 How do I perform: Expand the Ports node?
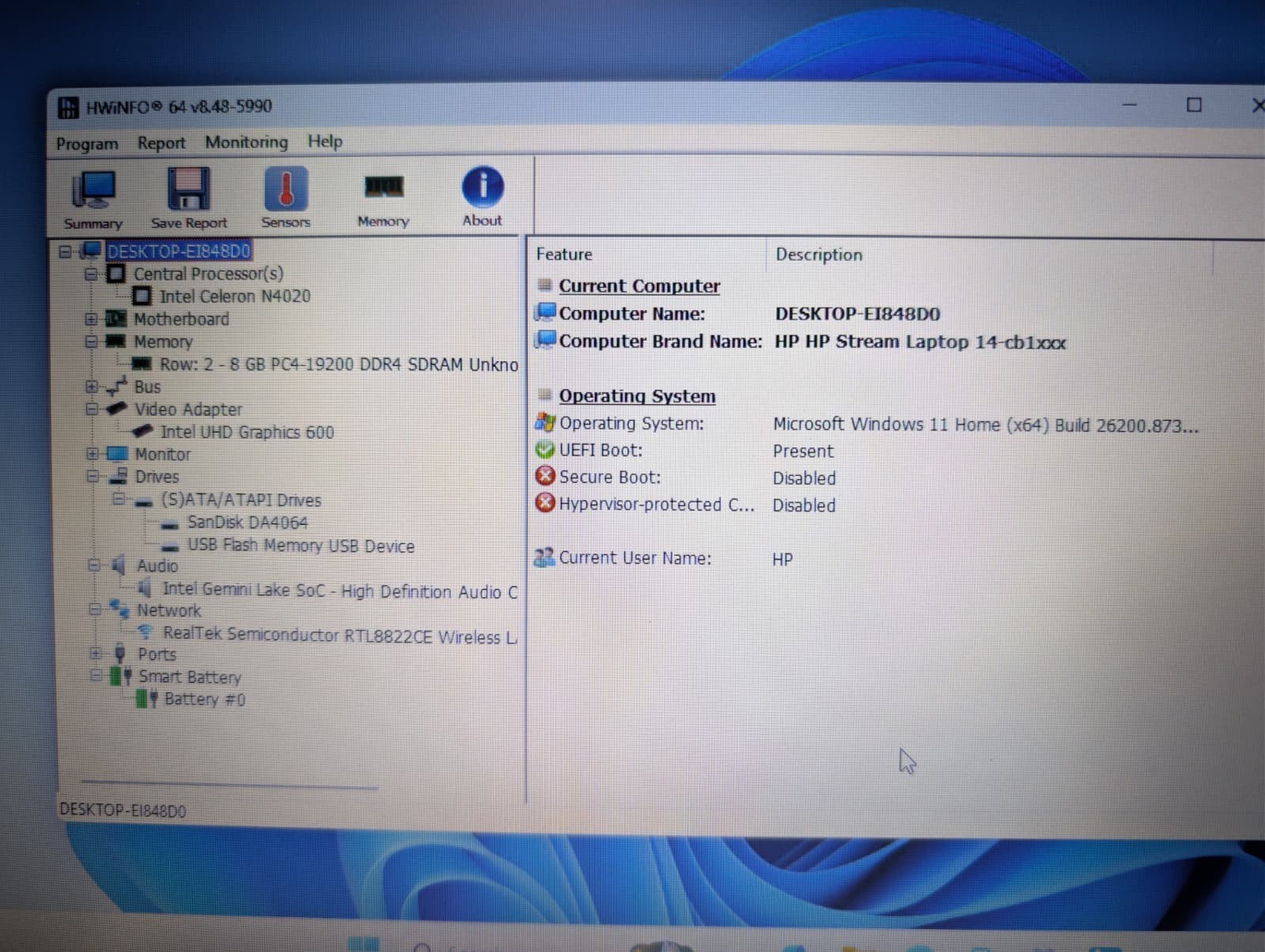(x=96, y=654)
